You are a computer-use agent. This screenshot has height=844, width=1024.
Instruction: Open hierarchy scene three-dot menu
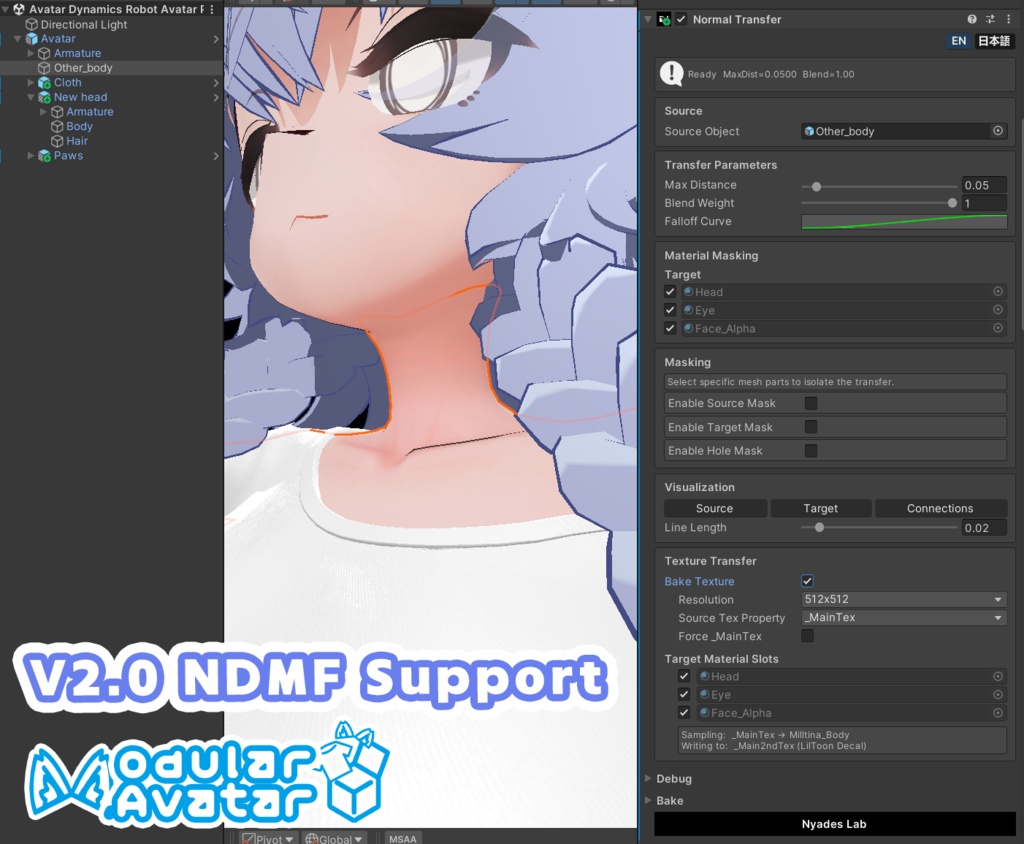(212, 9)
